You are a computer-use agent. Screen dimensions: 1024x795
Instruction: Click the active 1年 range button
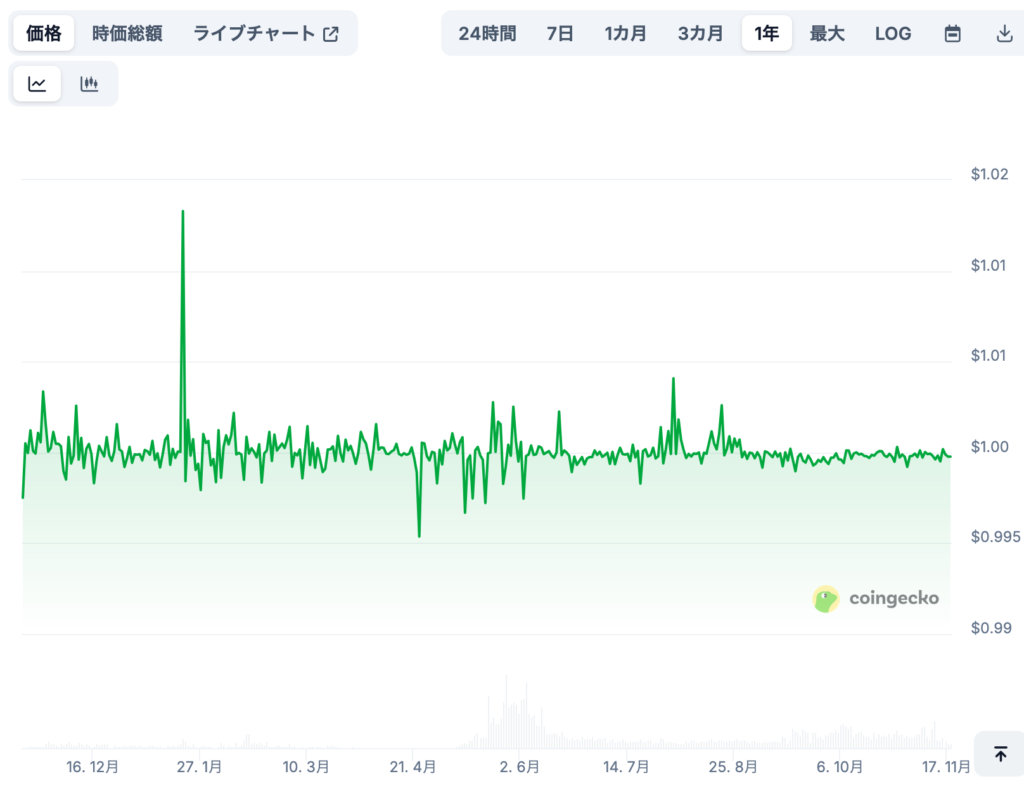click(766, 33)
